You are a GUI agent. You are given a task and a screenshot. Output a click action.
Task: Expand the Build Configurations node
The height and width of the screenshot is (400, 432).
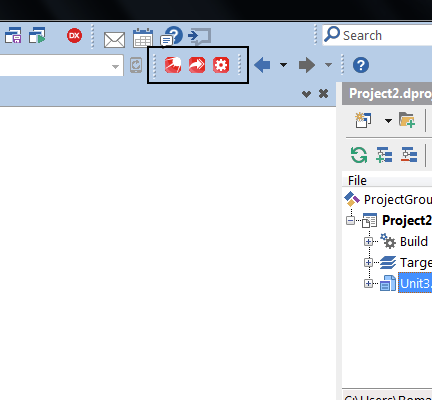[368, 241]
